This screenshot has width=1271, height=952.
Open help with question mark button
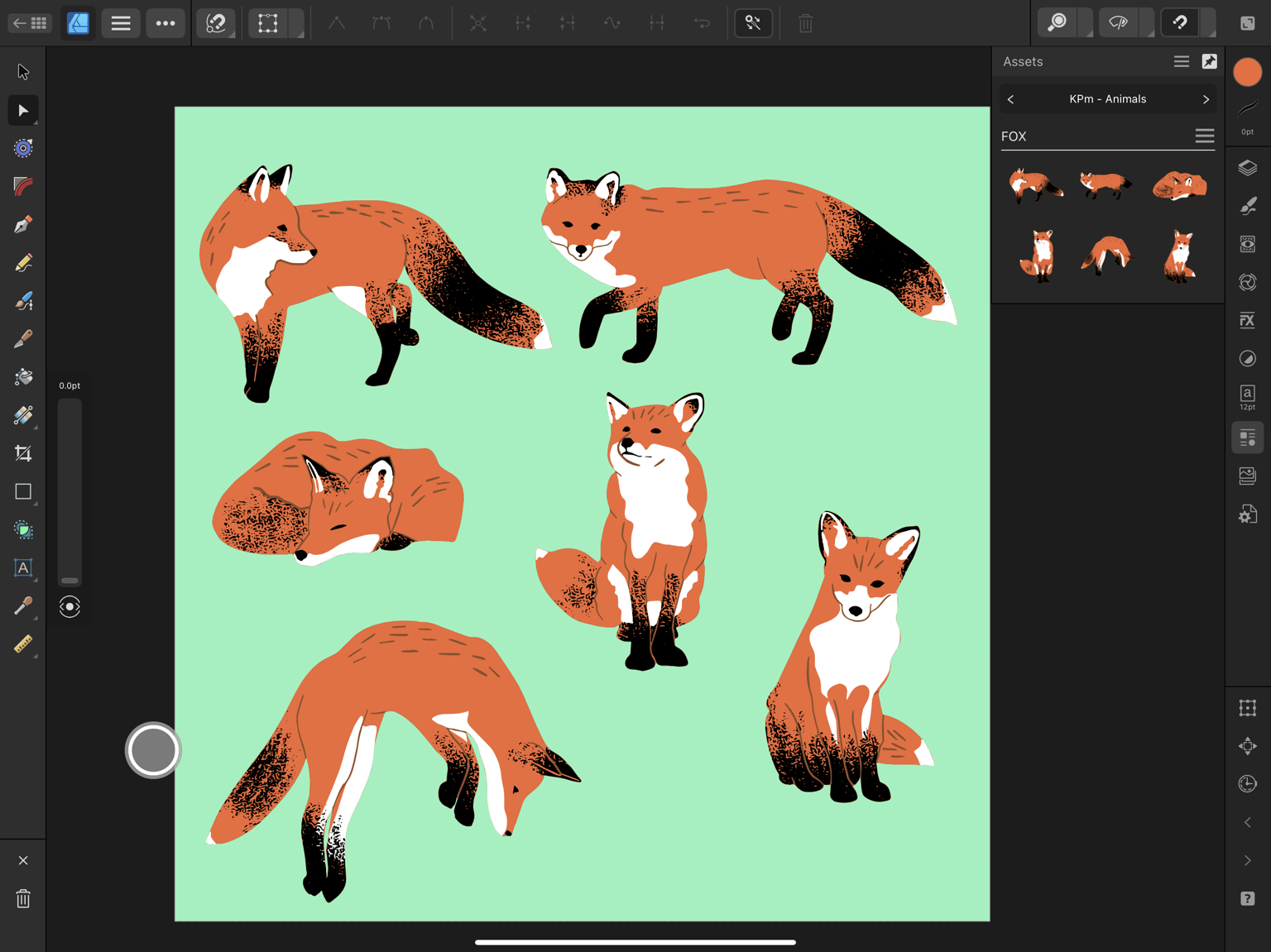[x=1247, y=898]
